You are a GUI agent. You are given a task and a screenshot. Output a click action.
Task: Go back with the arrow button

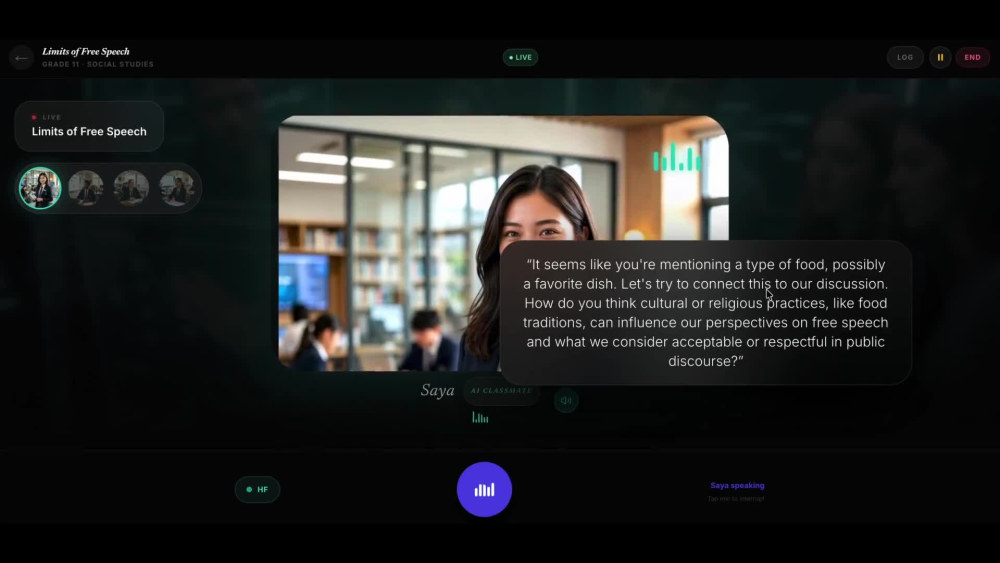(22, 58)
